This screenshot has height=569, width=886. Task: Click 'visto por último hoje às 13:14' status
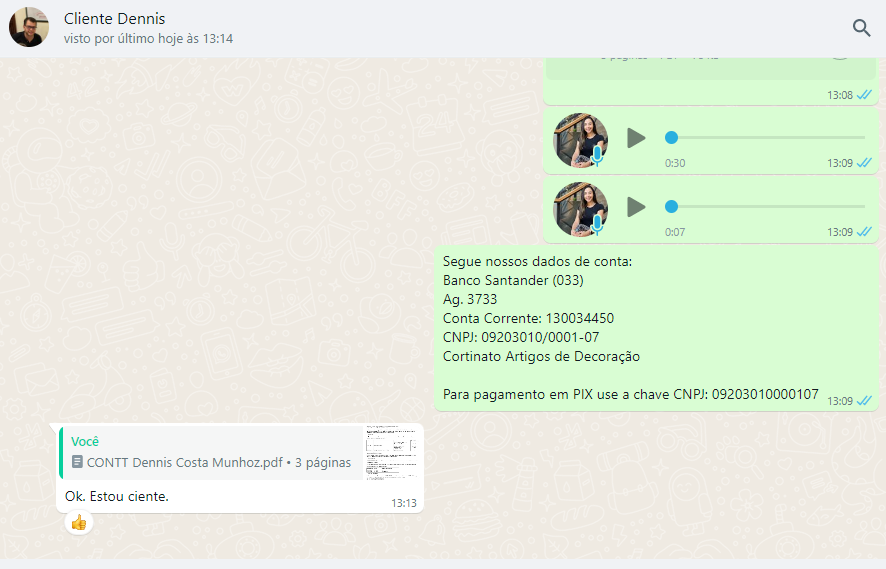148,38
